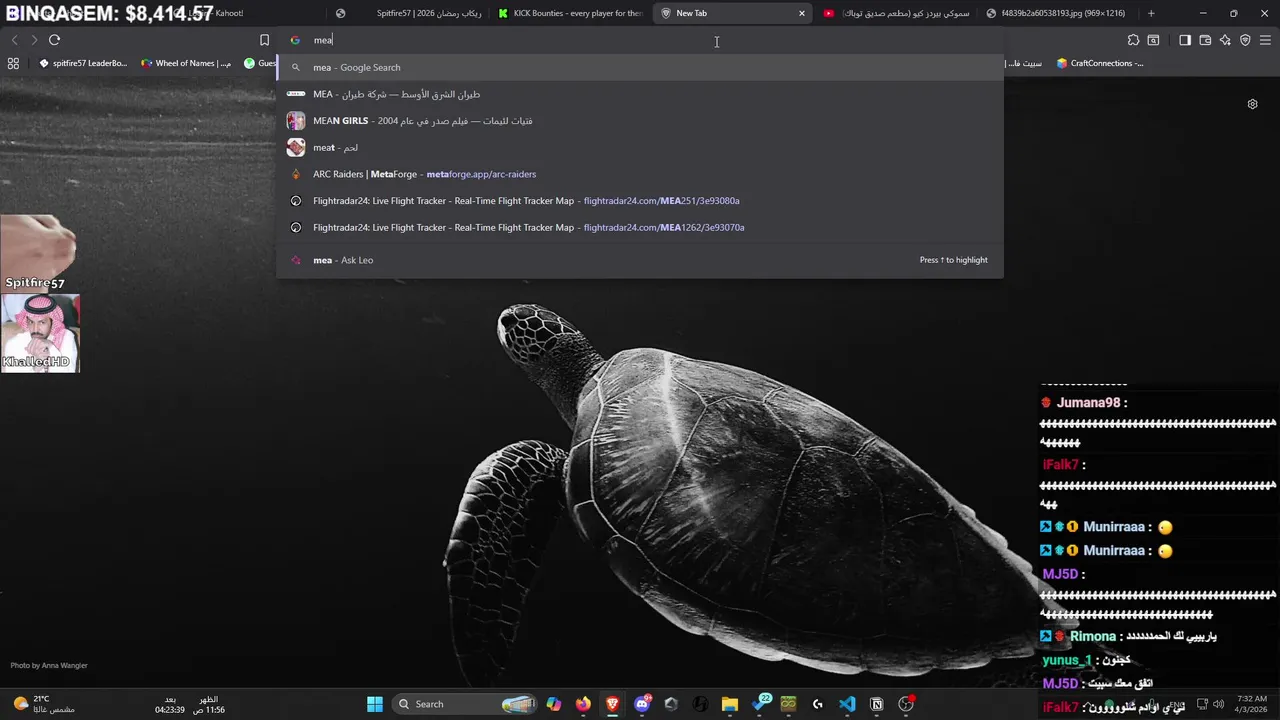The width and height of the screenshot is (1280, 720).
Task: Open CraftConnections bookmark
Action: (1099, 63)
